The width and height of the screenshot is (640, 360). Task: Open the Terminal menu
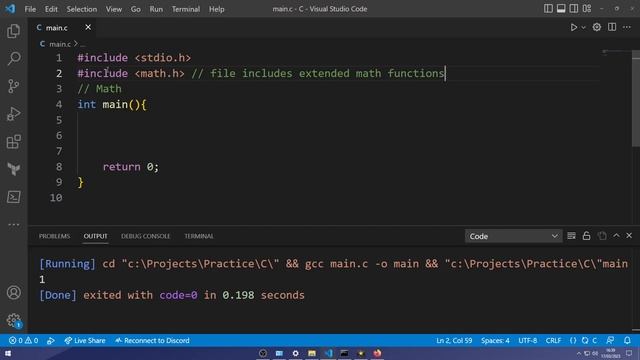[x=186, y=9]
